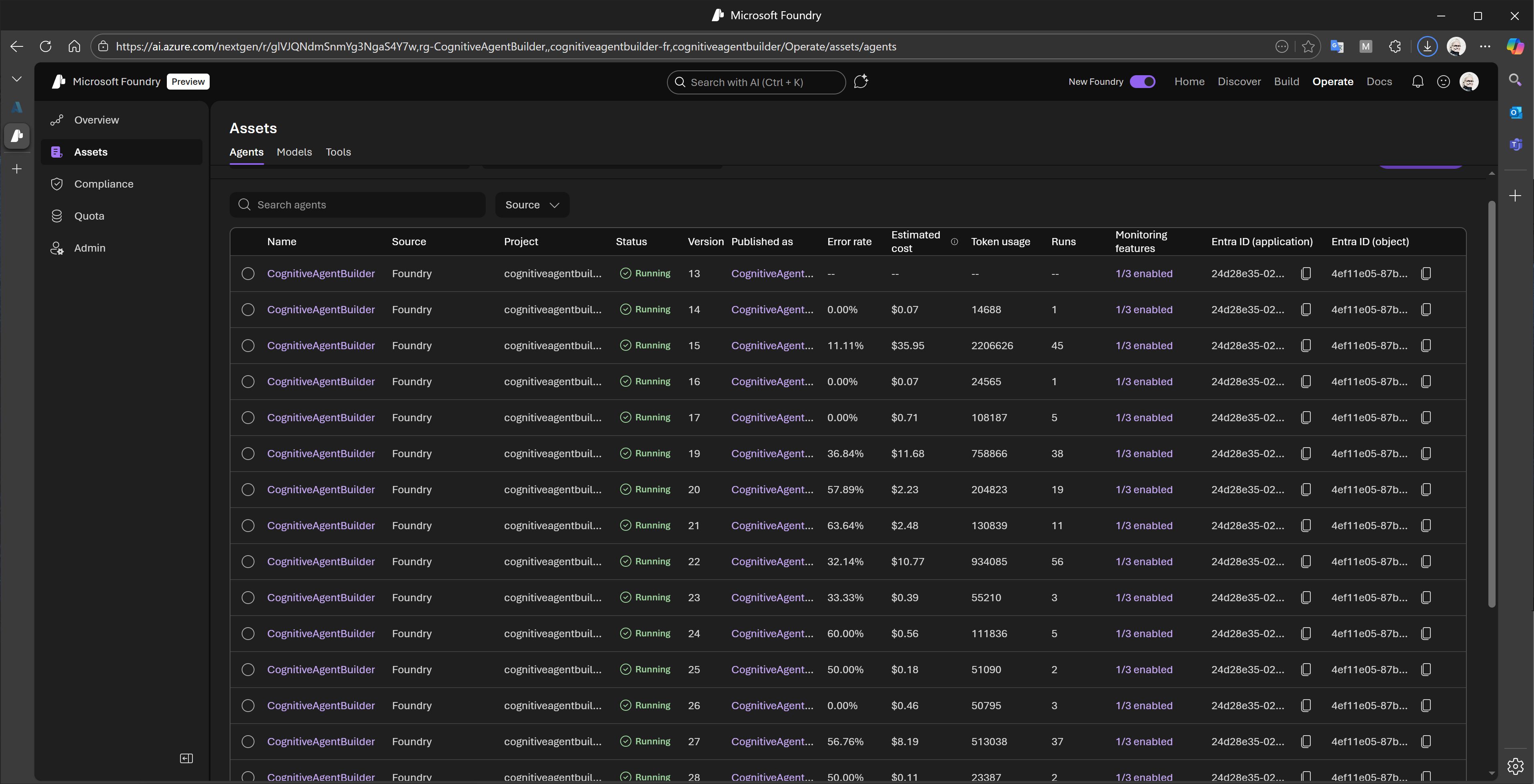Open browser settings and more ellipsis menu
The height and width of the screenshot is (784, 1534).
pos(1485,46)
